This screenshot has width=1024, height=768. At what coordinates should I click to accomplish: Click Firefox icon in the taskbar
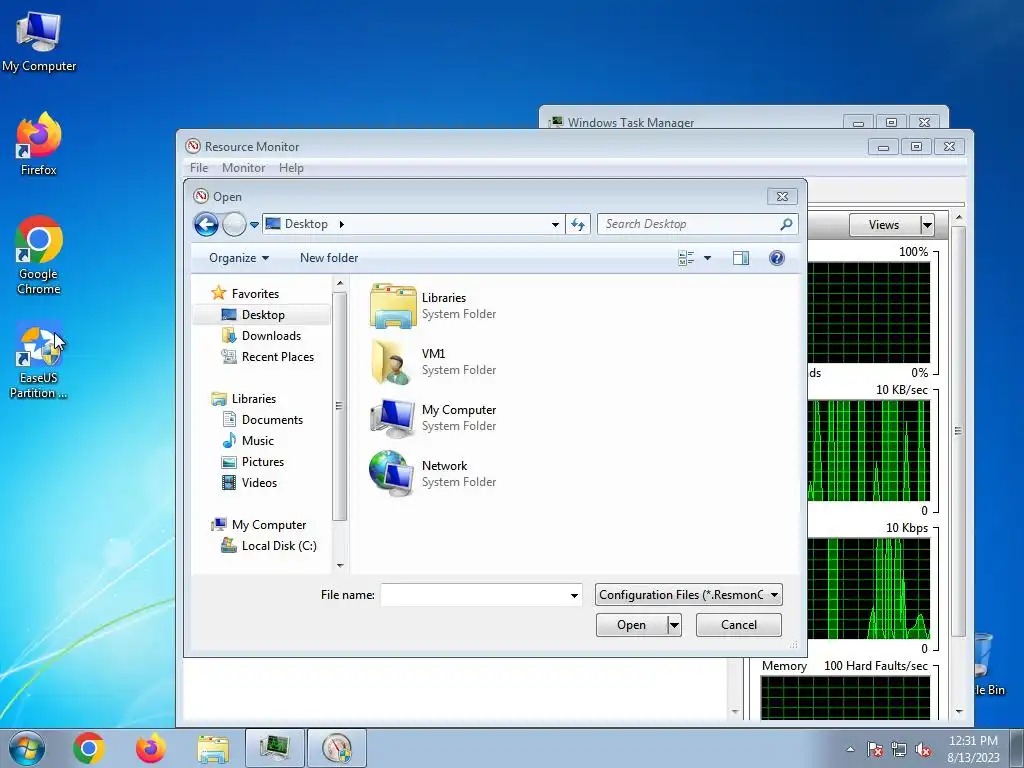(150, 748)
